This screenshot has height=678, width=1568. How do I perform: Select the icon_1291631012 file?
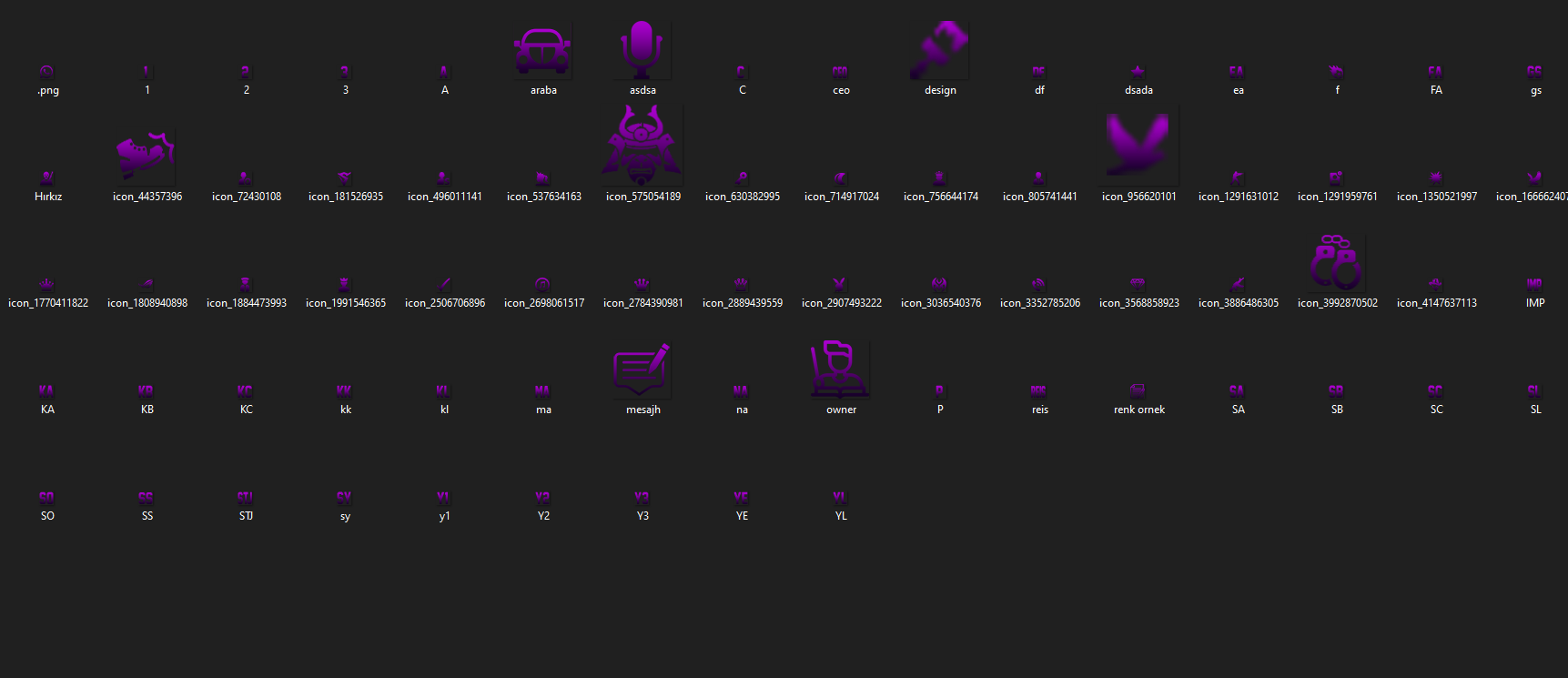[1237, 177]
